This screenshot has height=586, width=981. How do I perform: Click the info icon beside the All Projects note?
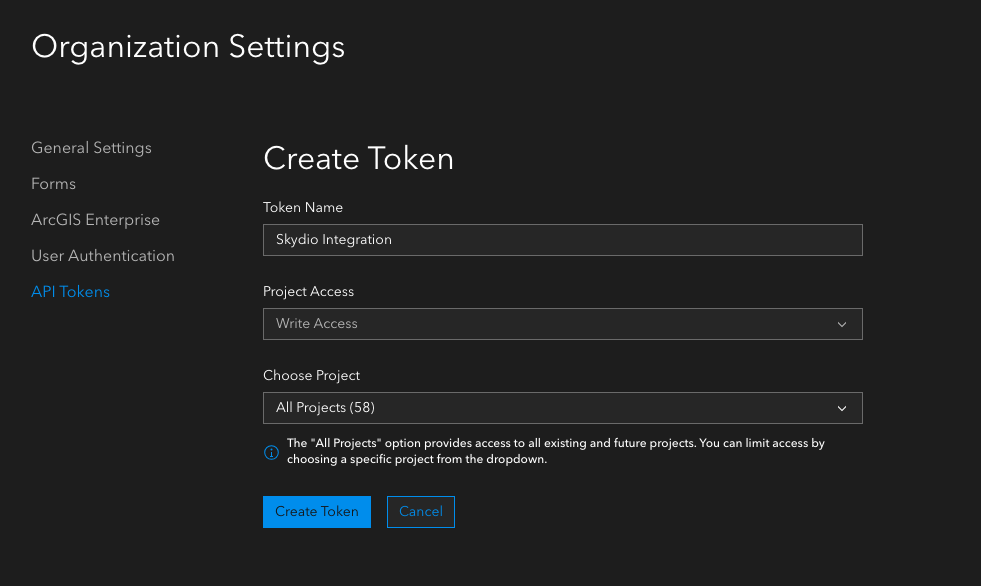click(271, 452)
